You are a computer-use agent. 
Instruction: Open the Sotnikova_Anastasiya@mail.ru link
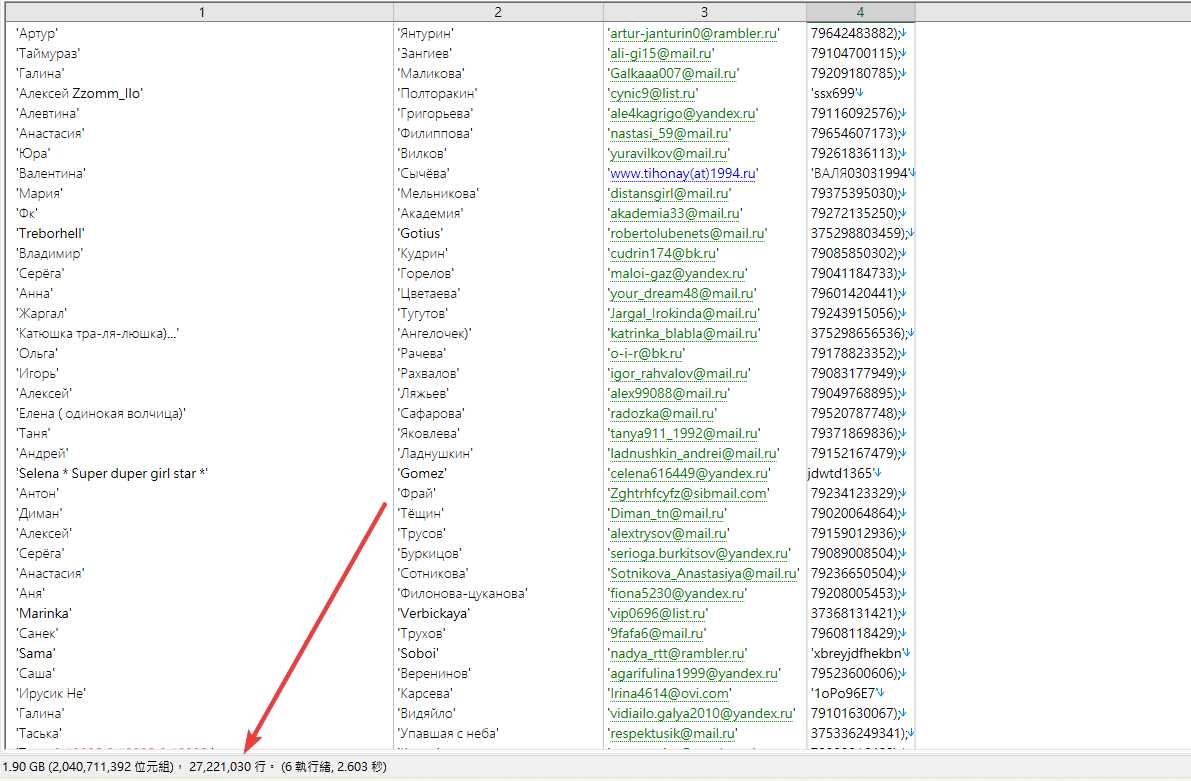tap(703, 574)
